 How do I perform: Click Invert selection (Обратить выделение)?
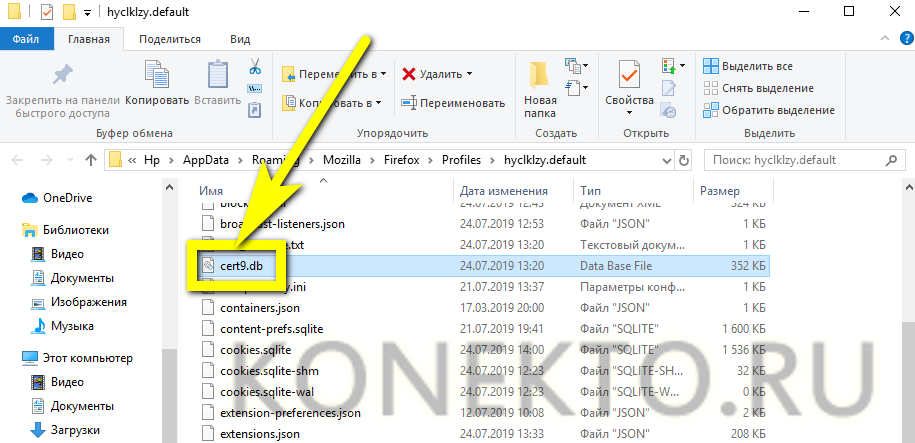[x=769, y=110]
